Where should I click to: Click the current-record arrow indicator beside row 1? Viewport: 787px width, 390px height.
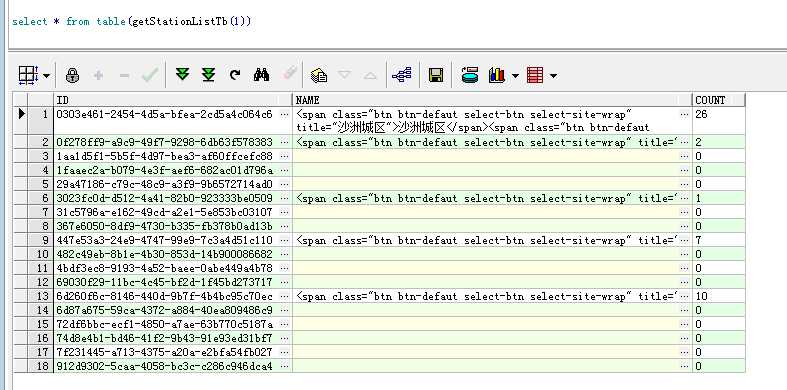[x=21, y=114]
